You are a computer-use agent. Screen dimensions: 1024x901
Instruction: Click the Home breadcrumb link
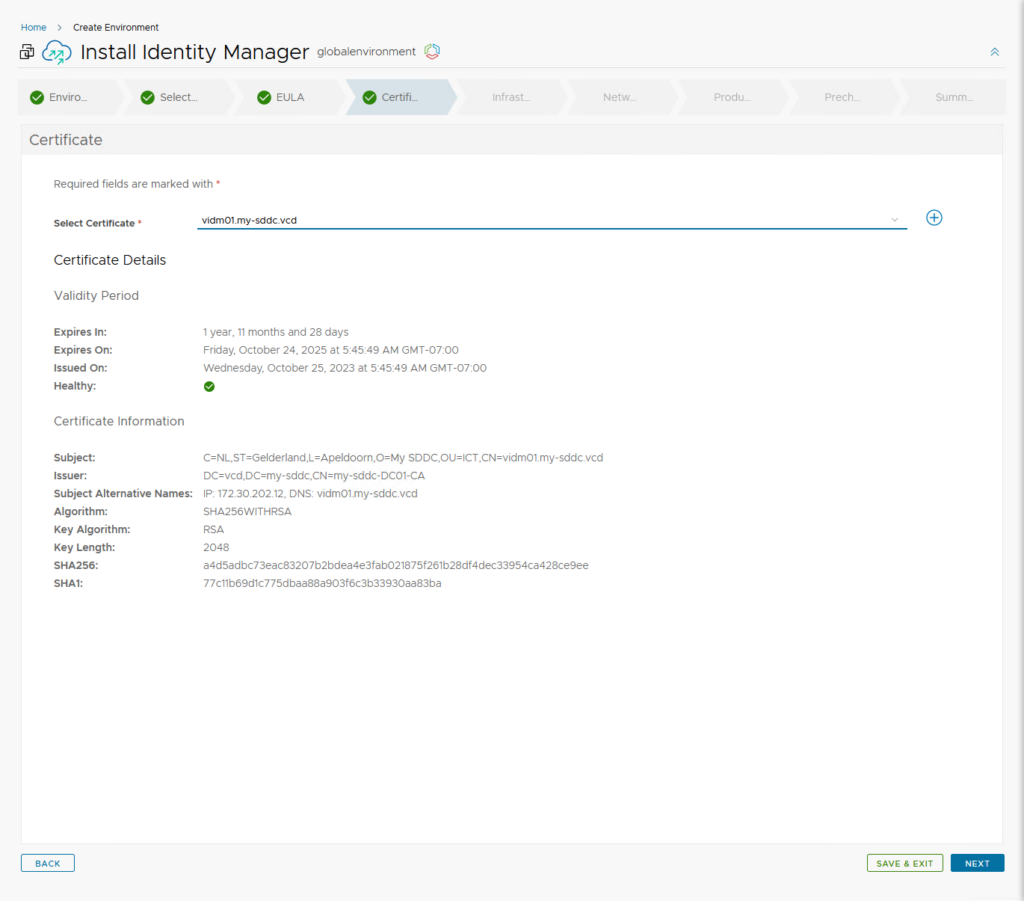coord(33,27)
